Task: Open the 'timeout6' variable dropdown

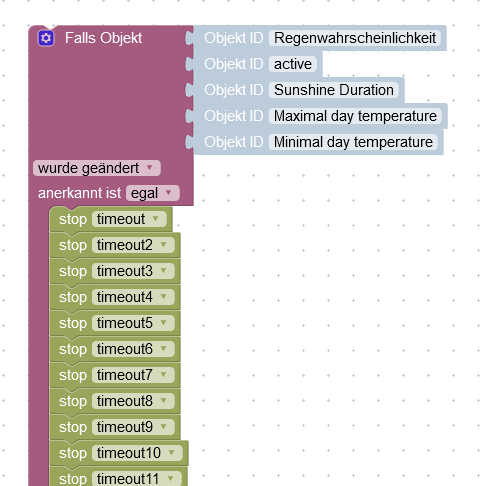Action: (133, 349)
